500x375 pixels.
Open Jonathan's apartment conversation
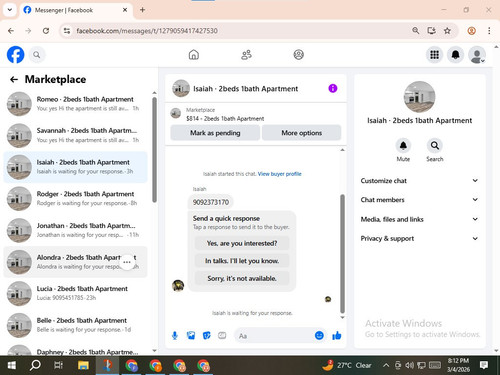(75, 230)
